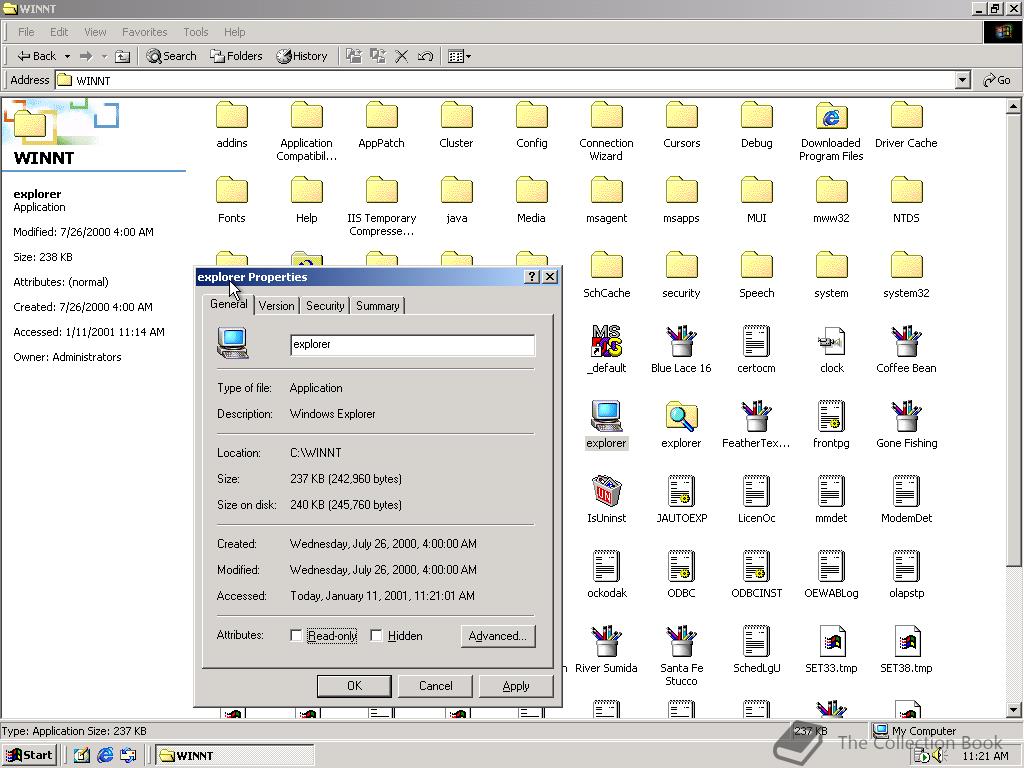Select the General tab
The image size is (1024, 768).
(x=229, y=304)
